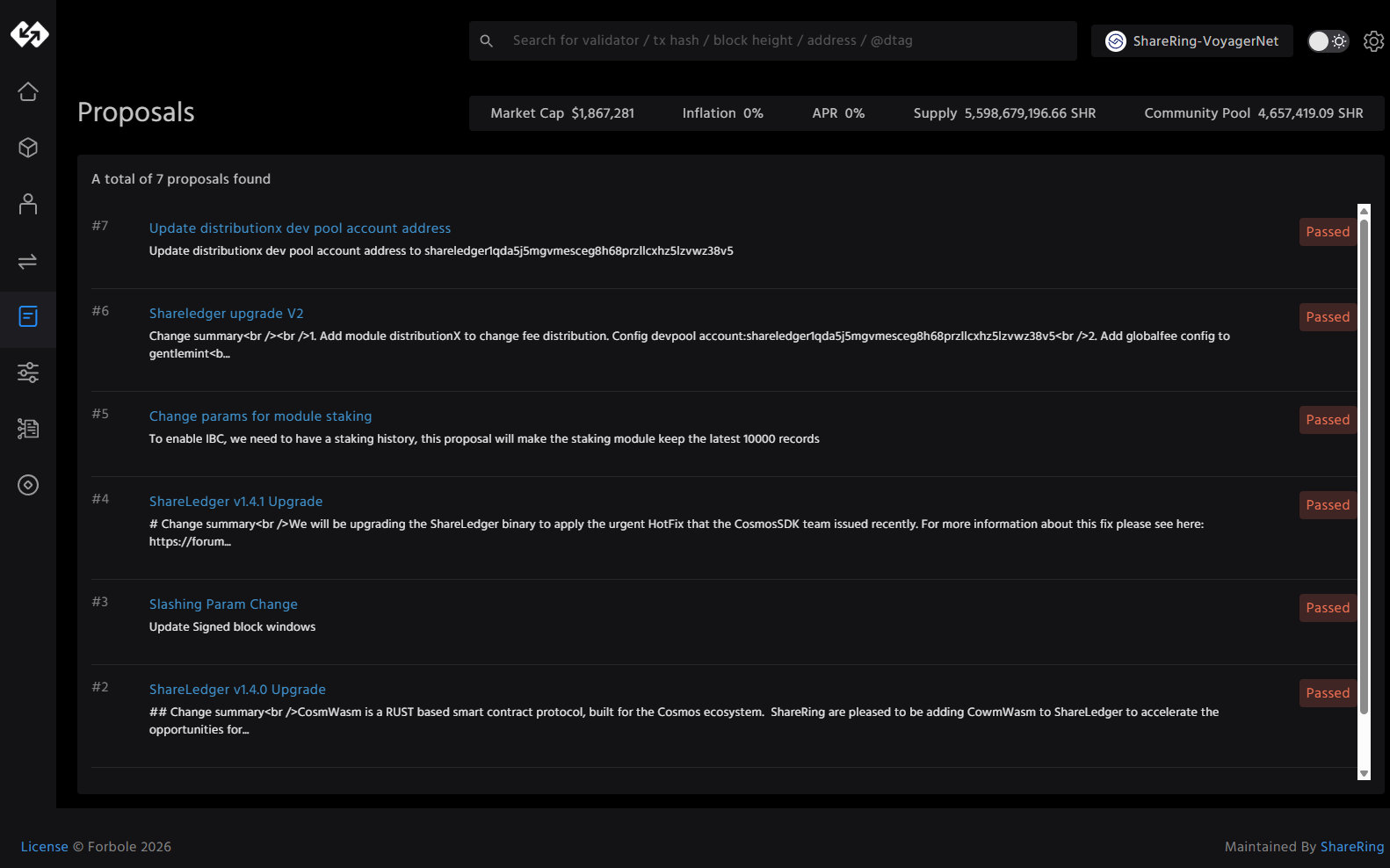Open the circular diamond icon in sidebar
This screenshot has width=1390, height=868.
click(x=28, y=485)
